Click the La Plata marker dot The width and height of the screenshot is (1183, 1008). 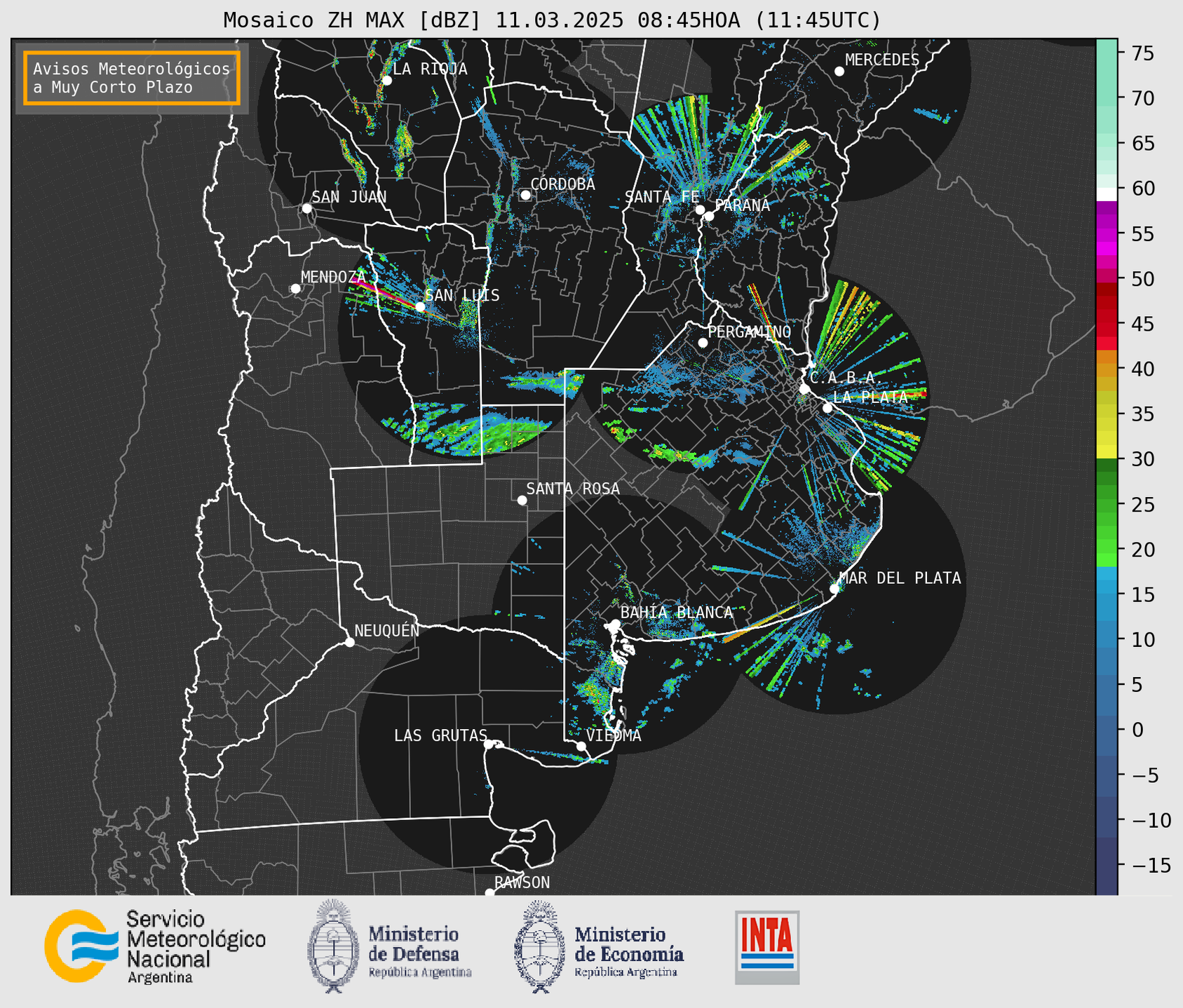click(x=827, y=408)
